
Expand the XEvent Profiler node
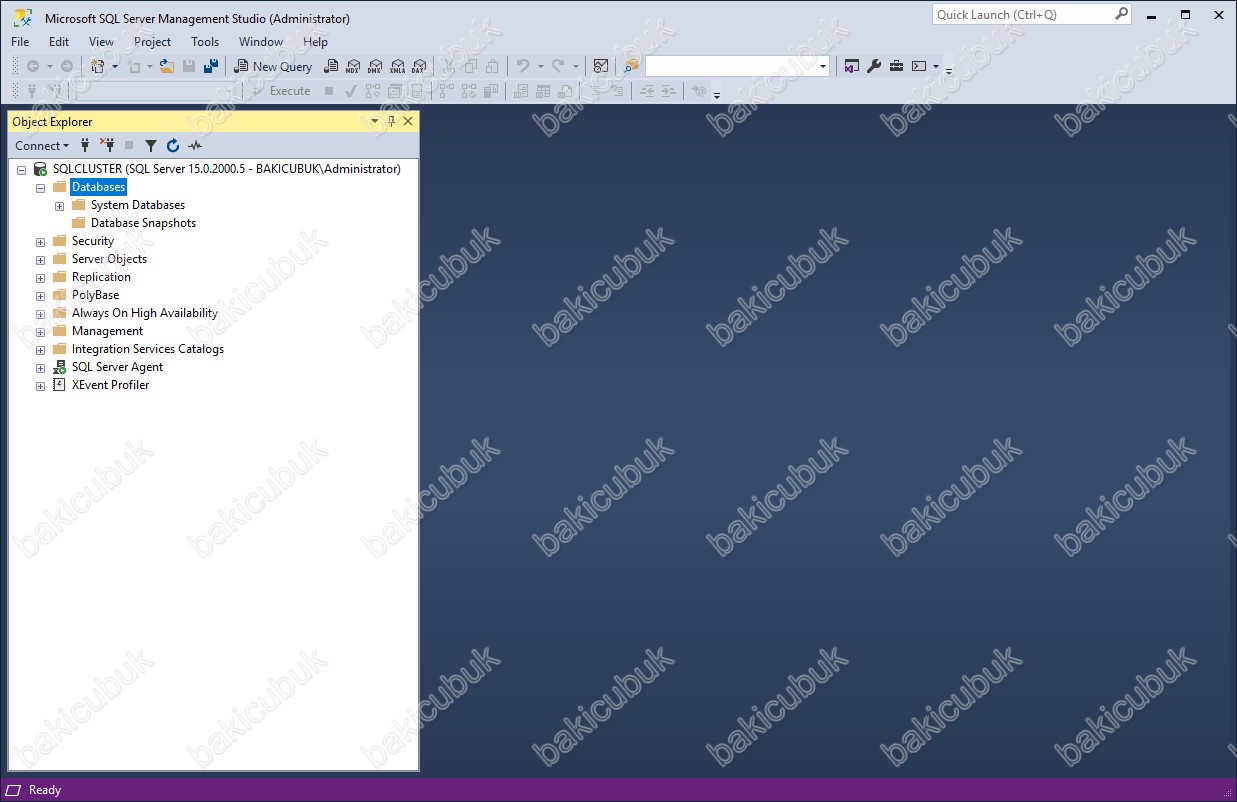(x=40, y=385)
